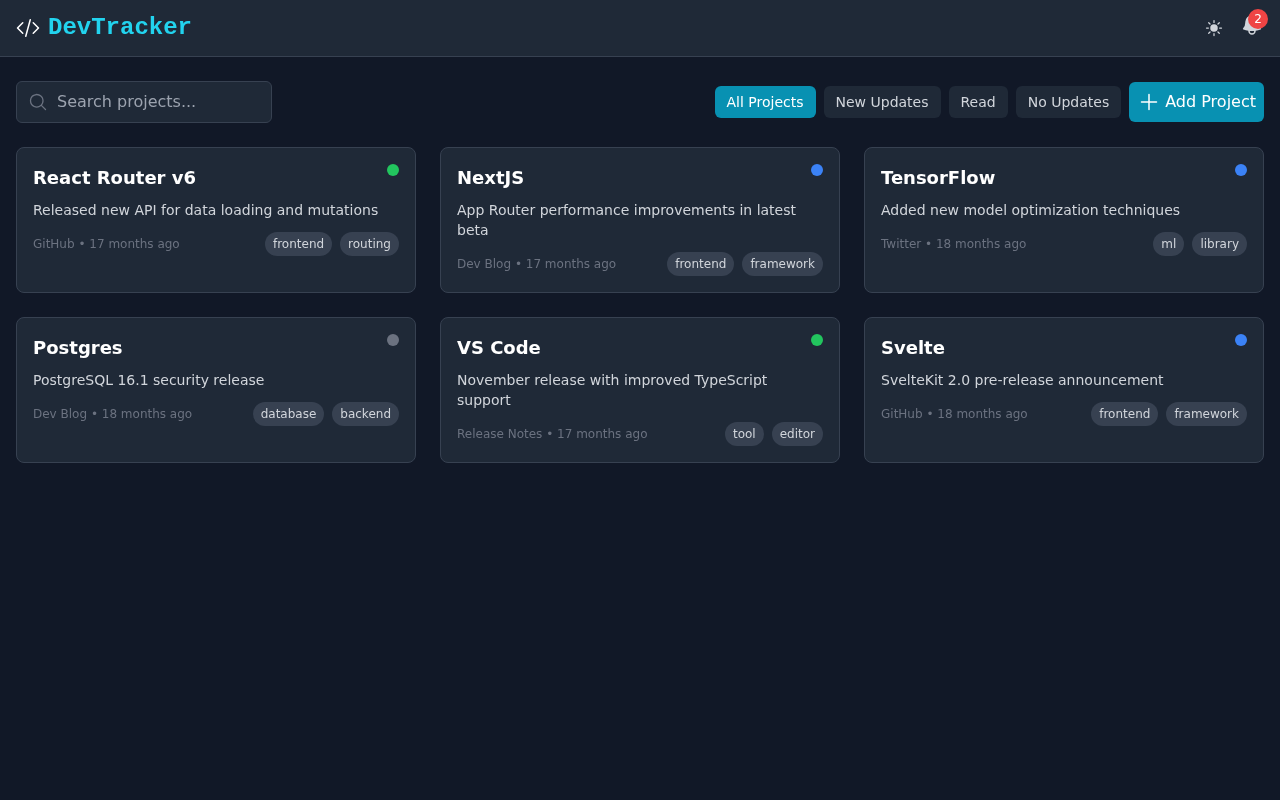Image resolution: width=1280 pixels, height=800 pixels.
Task: Click the library tag on TensorFlow card
Action: [x=1219, y=244]
